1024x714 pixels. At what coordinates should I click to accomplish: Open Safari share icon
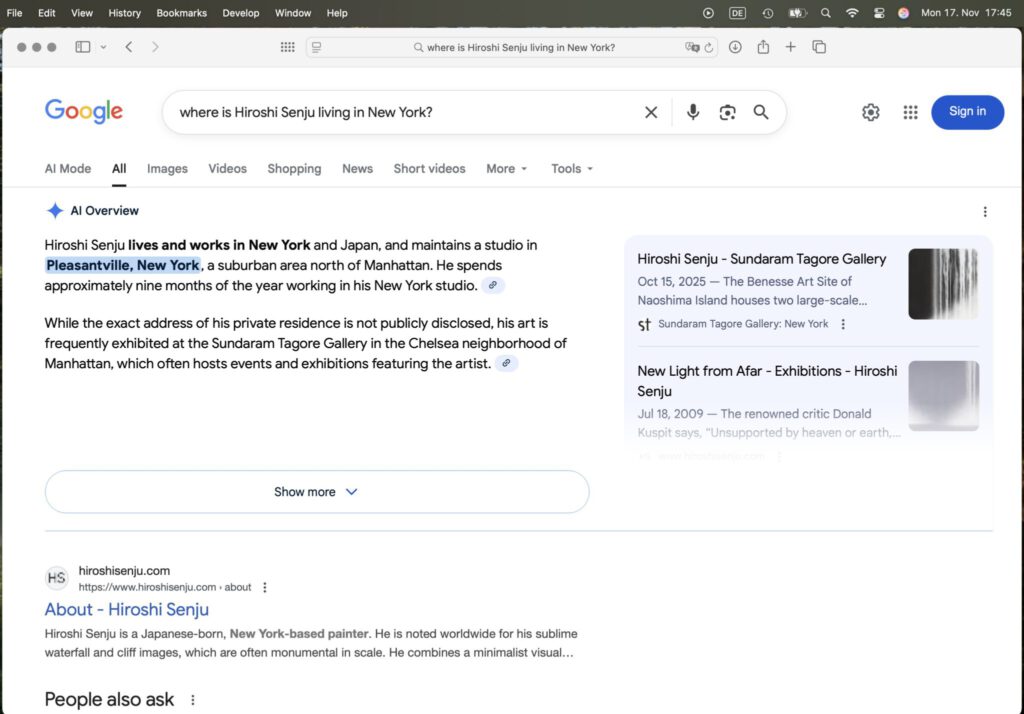[x=763, y=47]
